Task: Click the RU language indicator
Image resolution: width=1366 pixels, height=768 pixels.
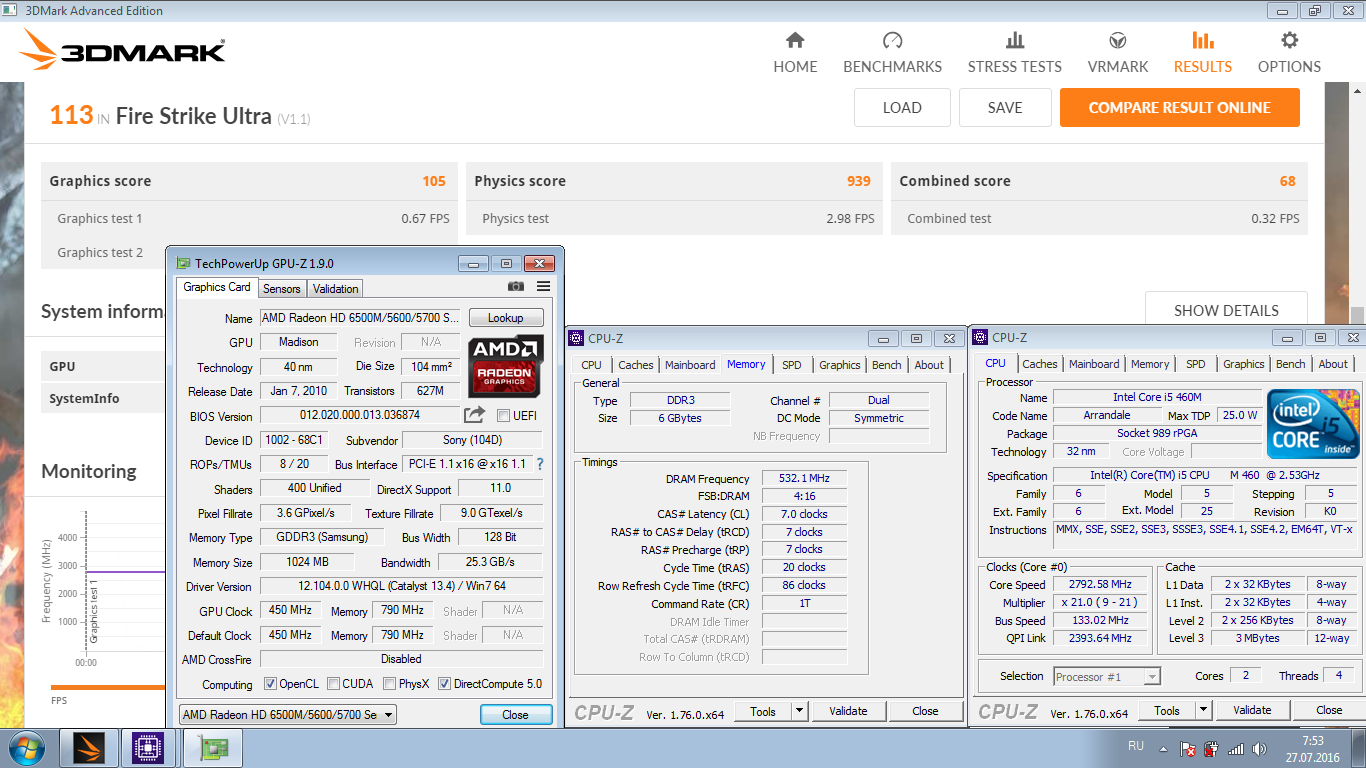Action: click(x=1136, y=746)
